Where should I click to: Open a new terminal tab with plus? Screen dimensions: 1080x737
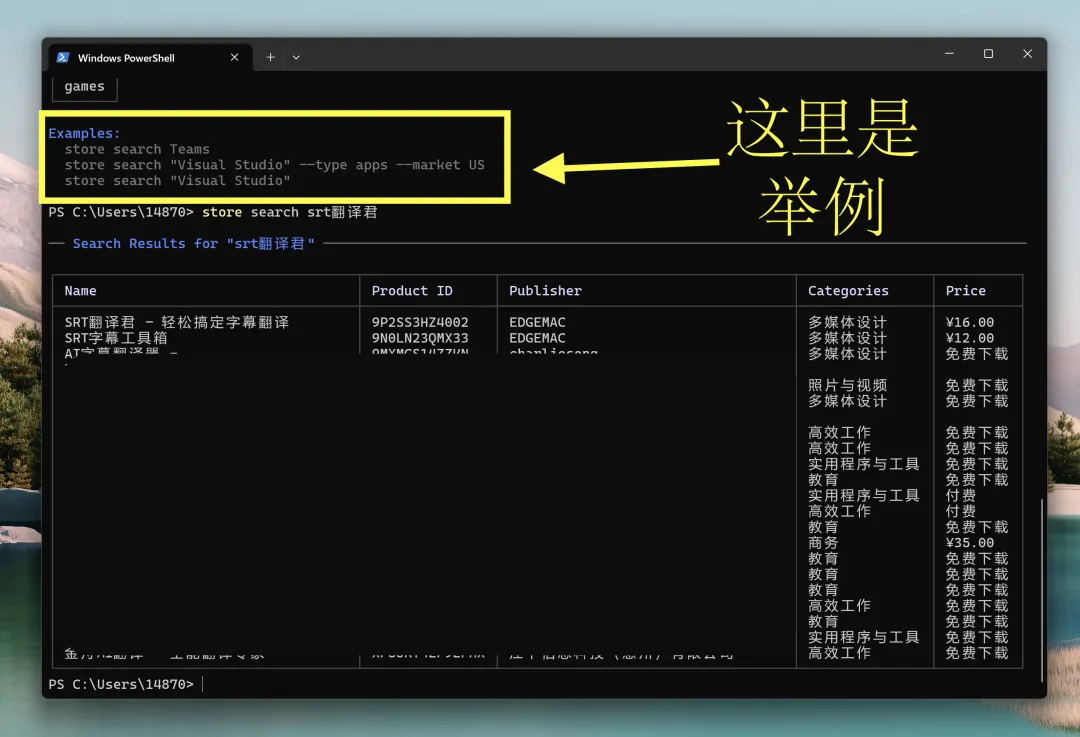pyautogui.click(x=270, y=57)
